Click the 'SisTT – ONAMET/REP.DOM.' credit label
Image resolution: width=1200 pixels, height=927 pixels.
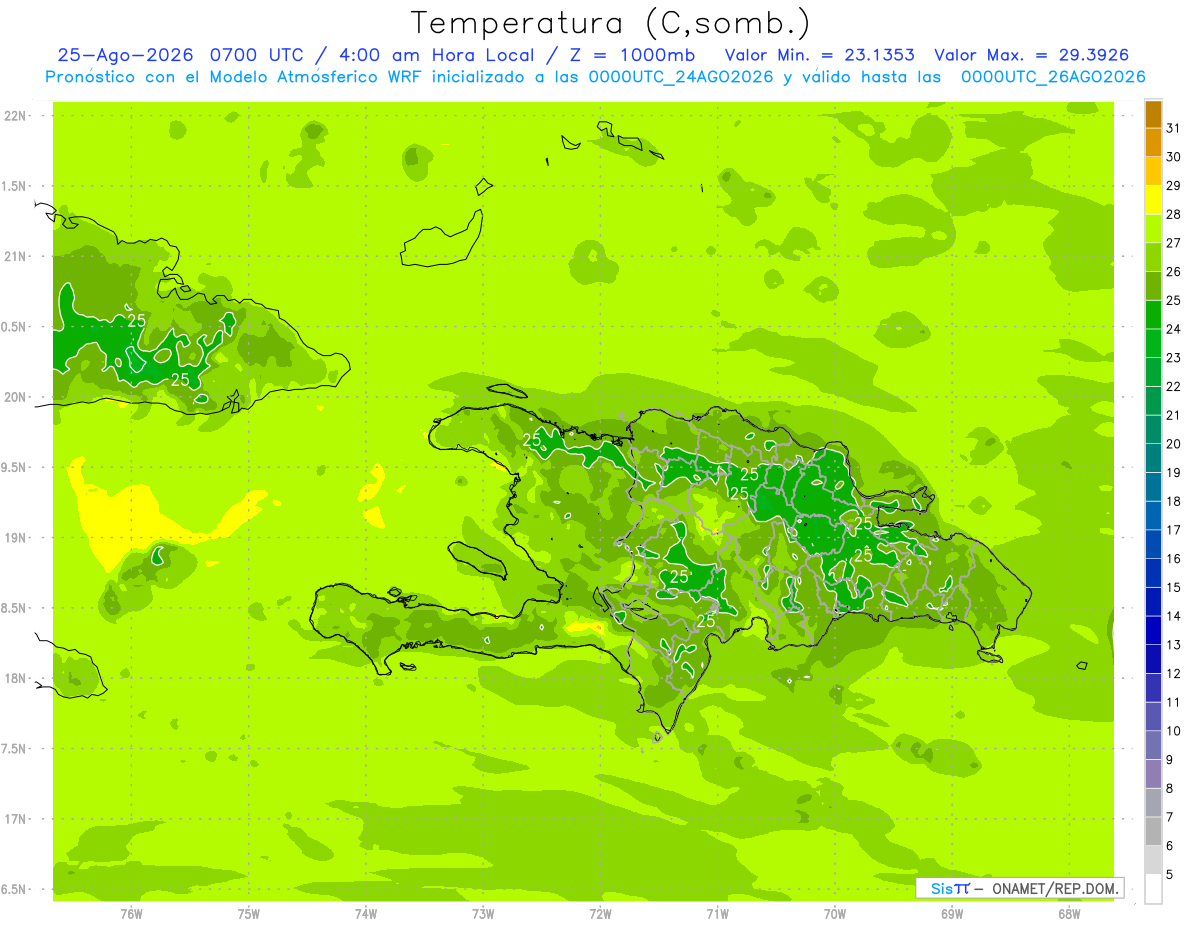click(x=1019, y=888)
